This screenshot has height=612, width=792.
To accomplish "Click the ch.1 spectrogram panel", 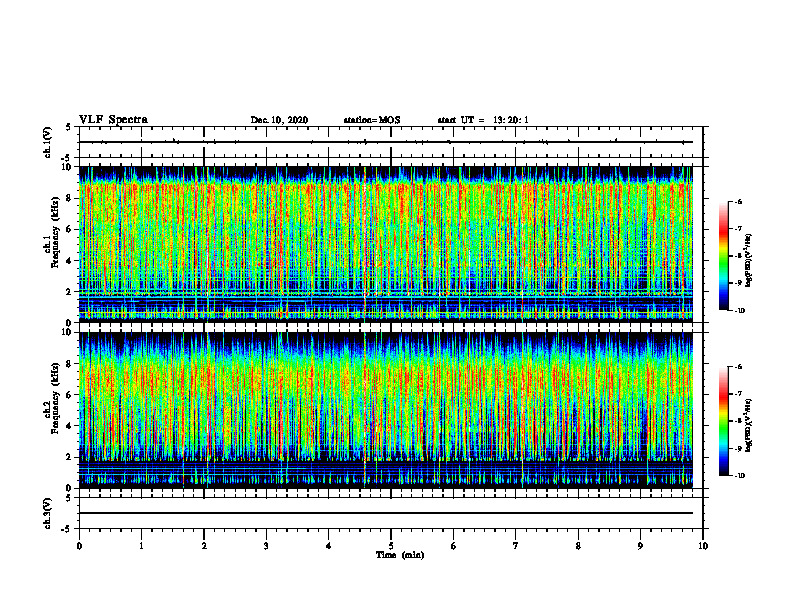I will 386,244.
